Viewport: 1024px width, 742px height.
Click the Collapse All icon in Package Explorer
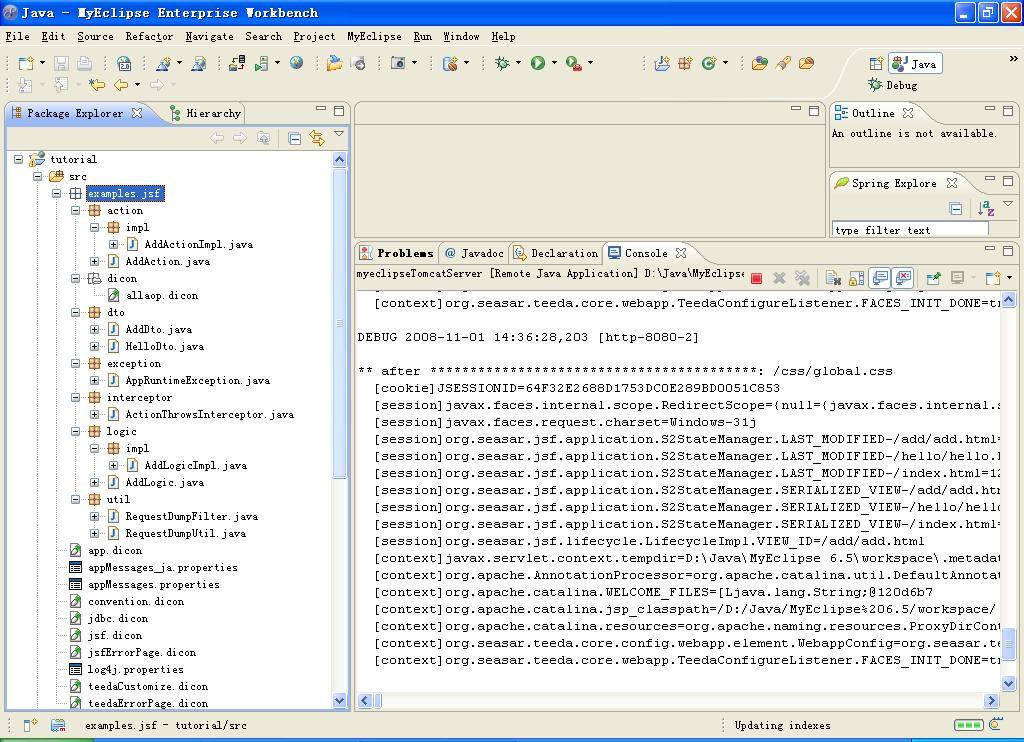point(295,138)
